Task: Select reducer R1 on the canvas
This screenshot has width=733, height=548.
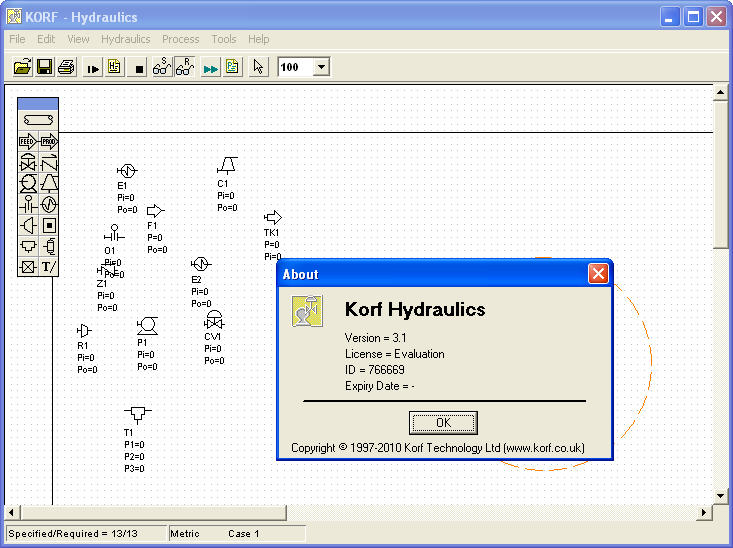Action: click(84, 331)
